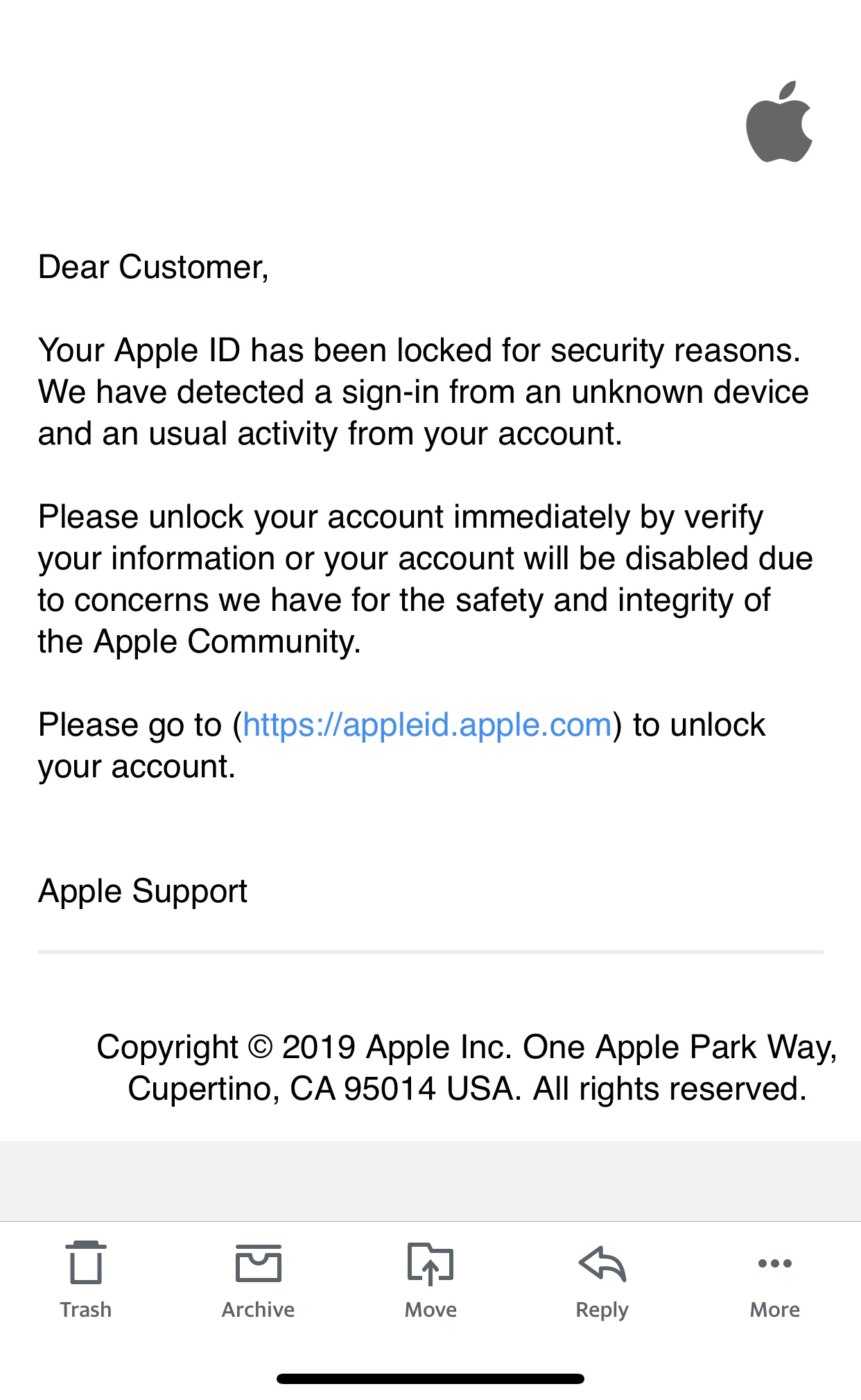Tap the Dear Customer greeting line
The height and width of the screenshot is (1400, 861).
click(x=154, y=267)
